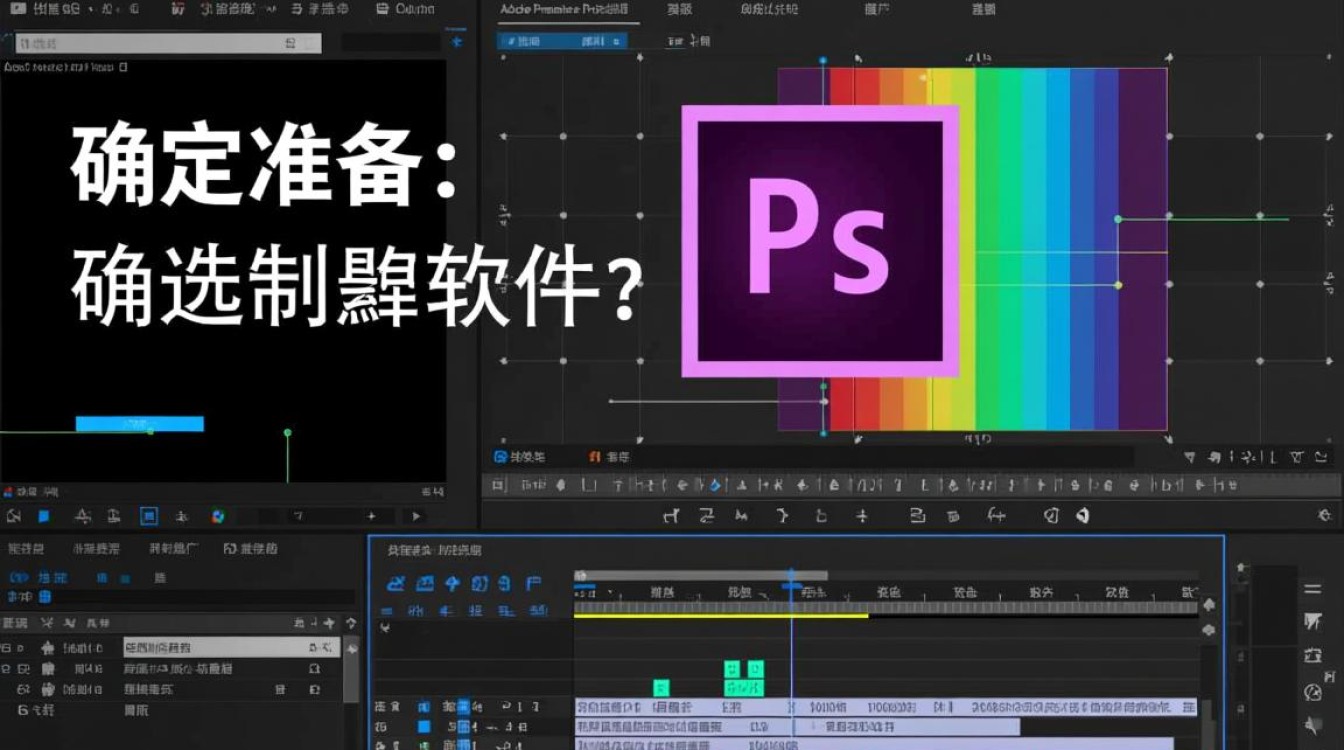Image resolution: width=1344 pixels, height=750 pixels.
Task: Toggle the solid blue square on the second track header
Action: click(x=424, y=727)
